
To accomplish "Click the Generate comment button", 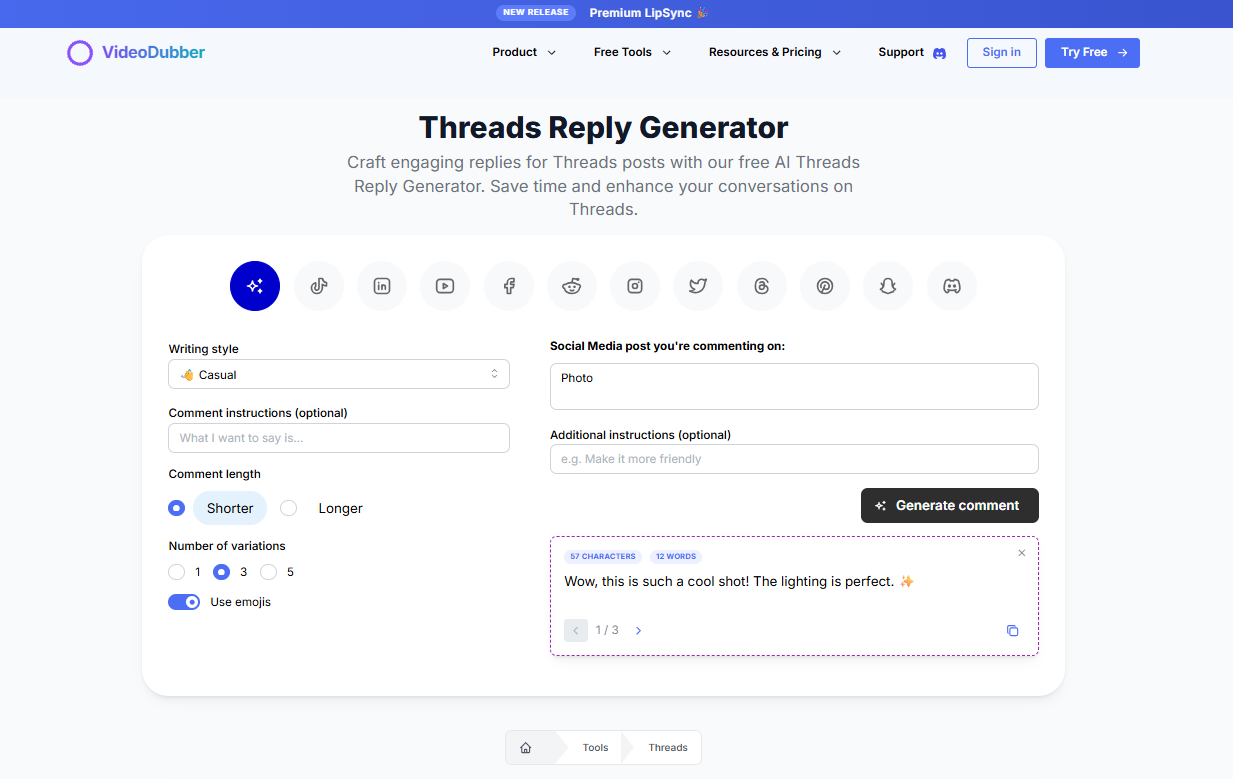I will (x=950, y=505).
